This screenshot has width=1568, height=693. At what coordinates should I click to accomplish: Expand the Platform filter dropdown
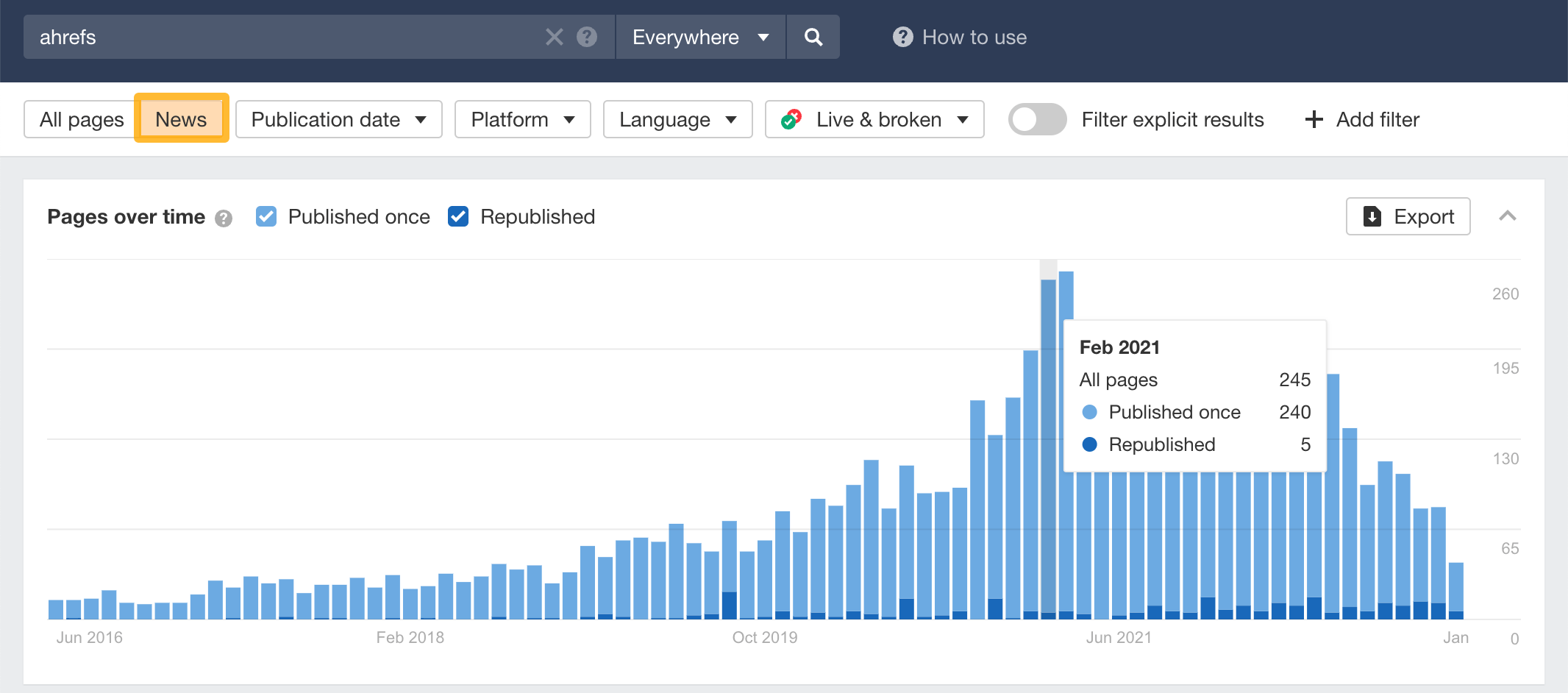(x=522, y=118)
